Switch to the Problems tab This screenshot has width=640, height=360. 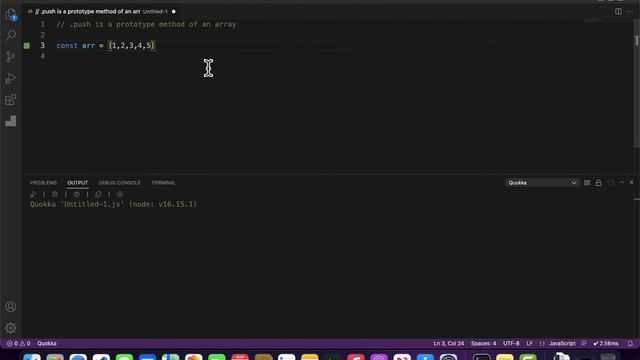point(43,183)
